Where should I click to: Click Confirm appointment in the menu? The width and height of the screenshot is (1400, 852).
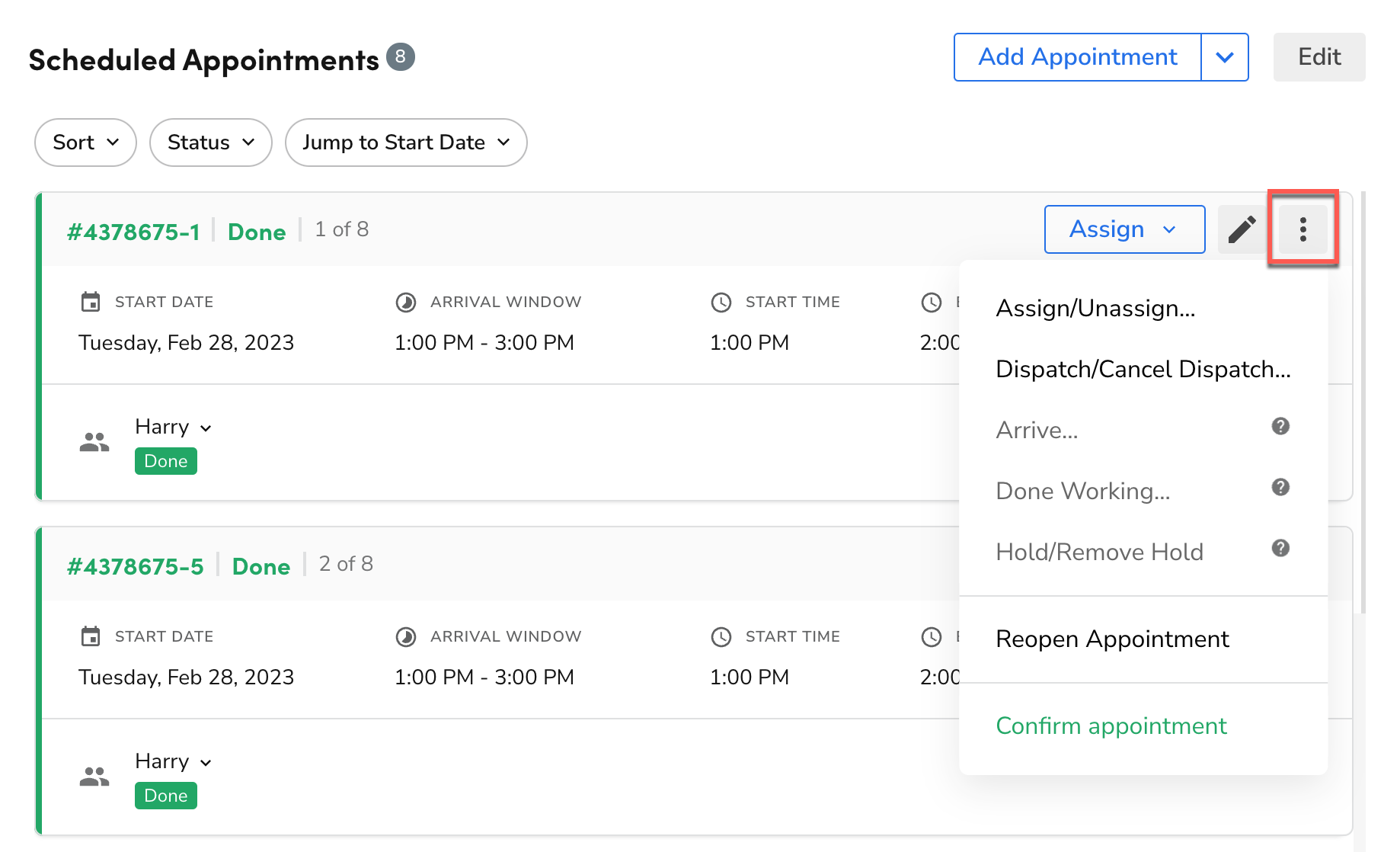pyautogui.click(x=1111, y=726)
